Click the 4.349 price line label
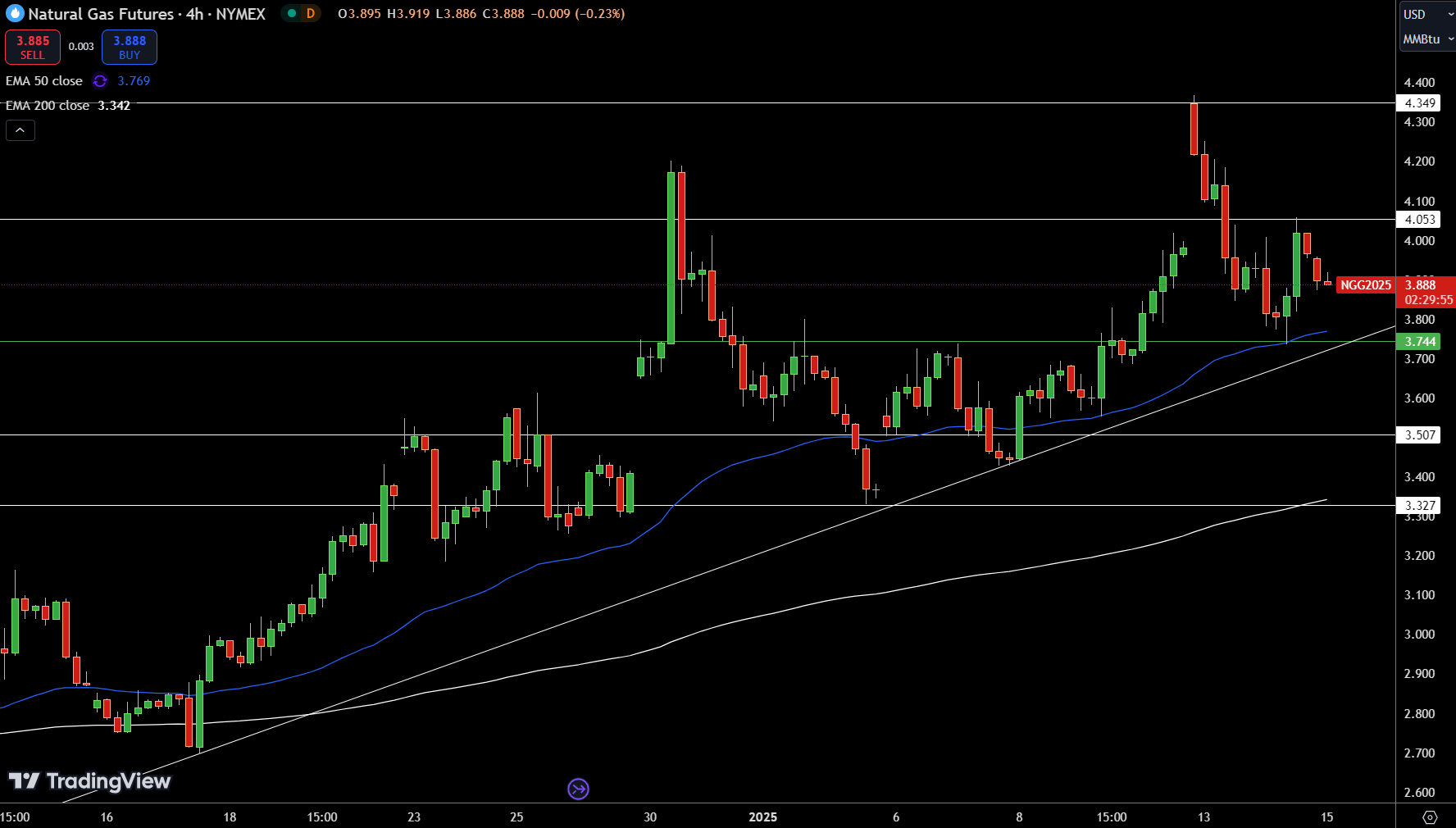Viewport: 1456px width, 828px height. pos(1418,103)
